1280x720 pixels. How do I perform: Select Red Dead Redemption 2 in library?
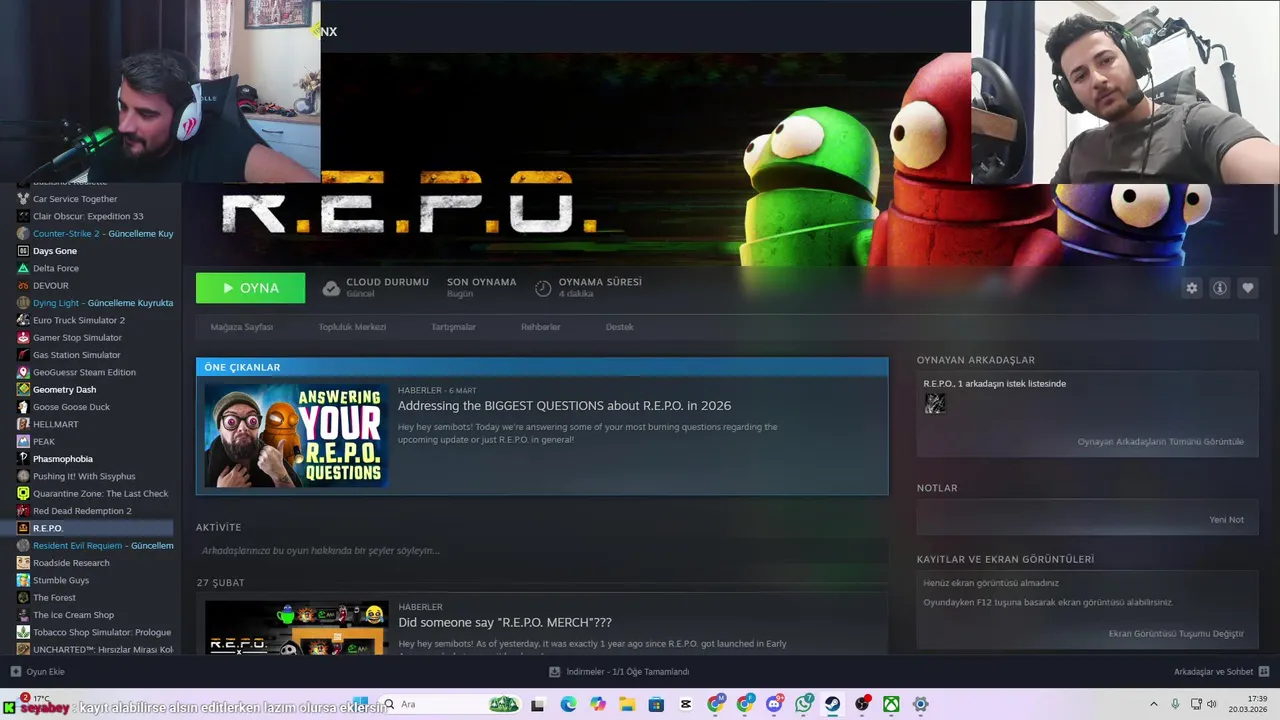[82, 511]
